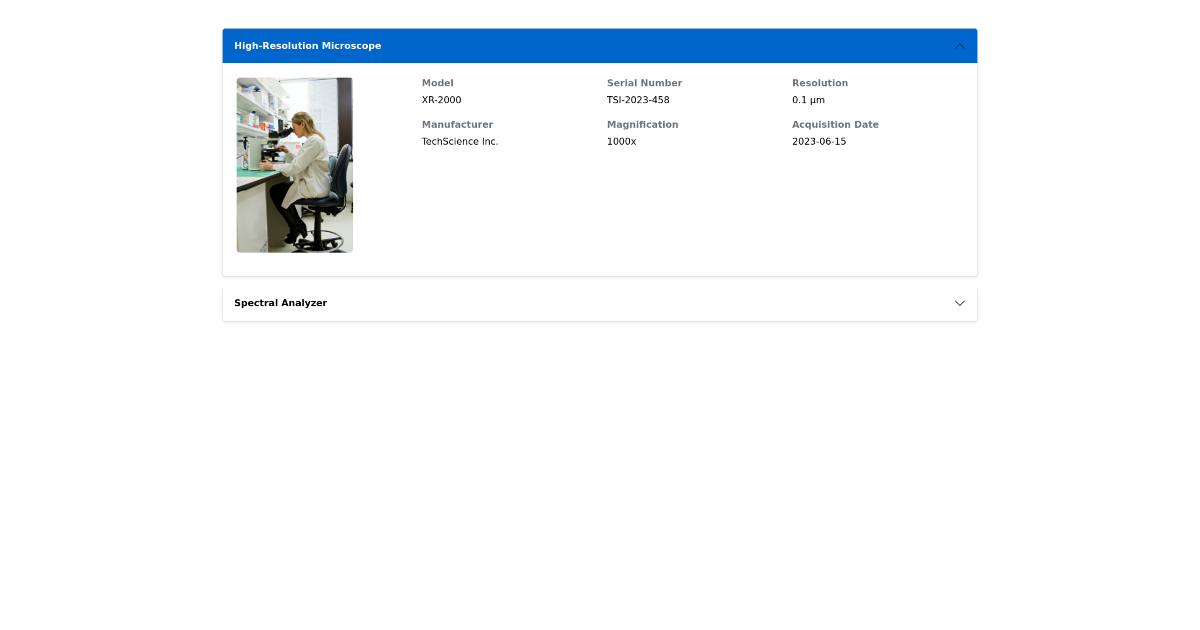Select the Magnification field label
The image size is (1200, 630).
[643, 124]
